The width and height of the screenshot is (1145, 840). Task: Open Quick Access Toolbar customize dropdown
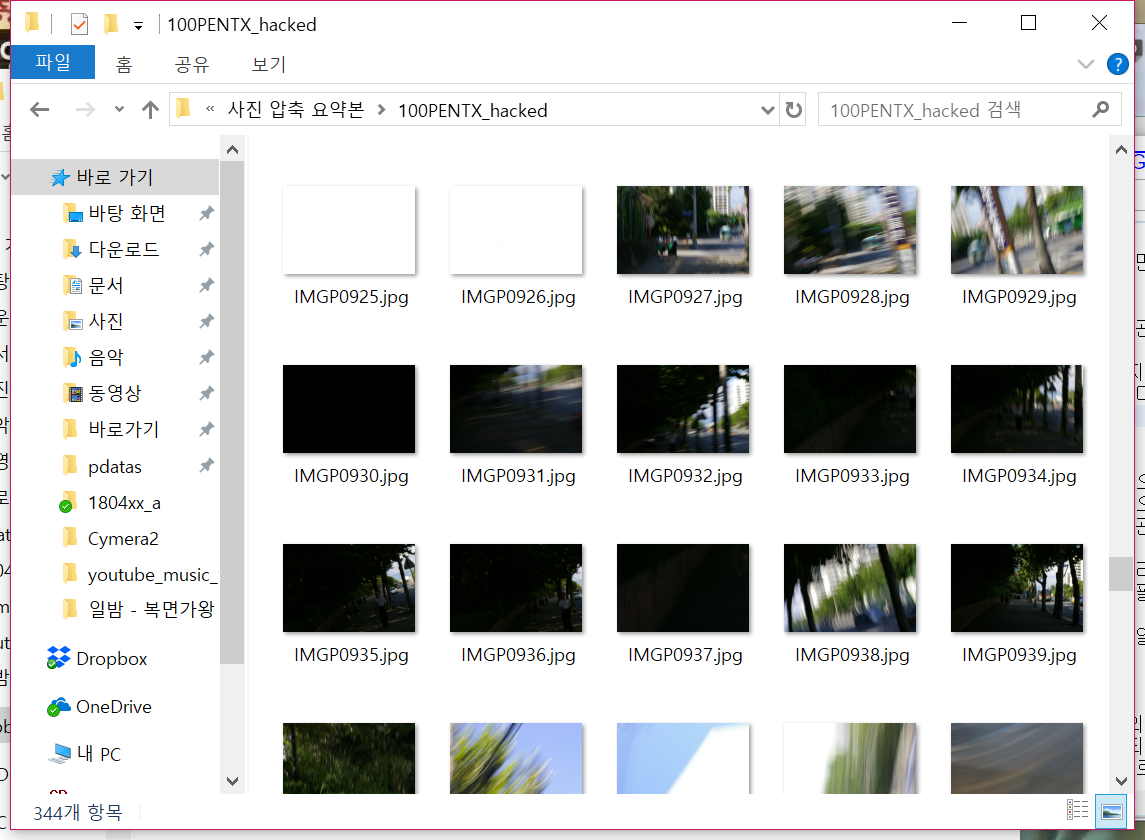point(138,26)
